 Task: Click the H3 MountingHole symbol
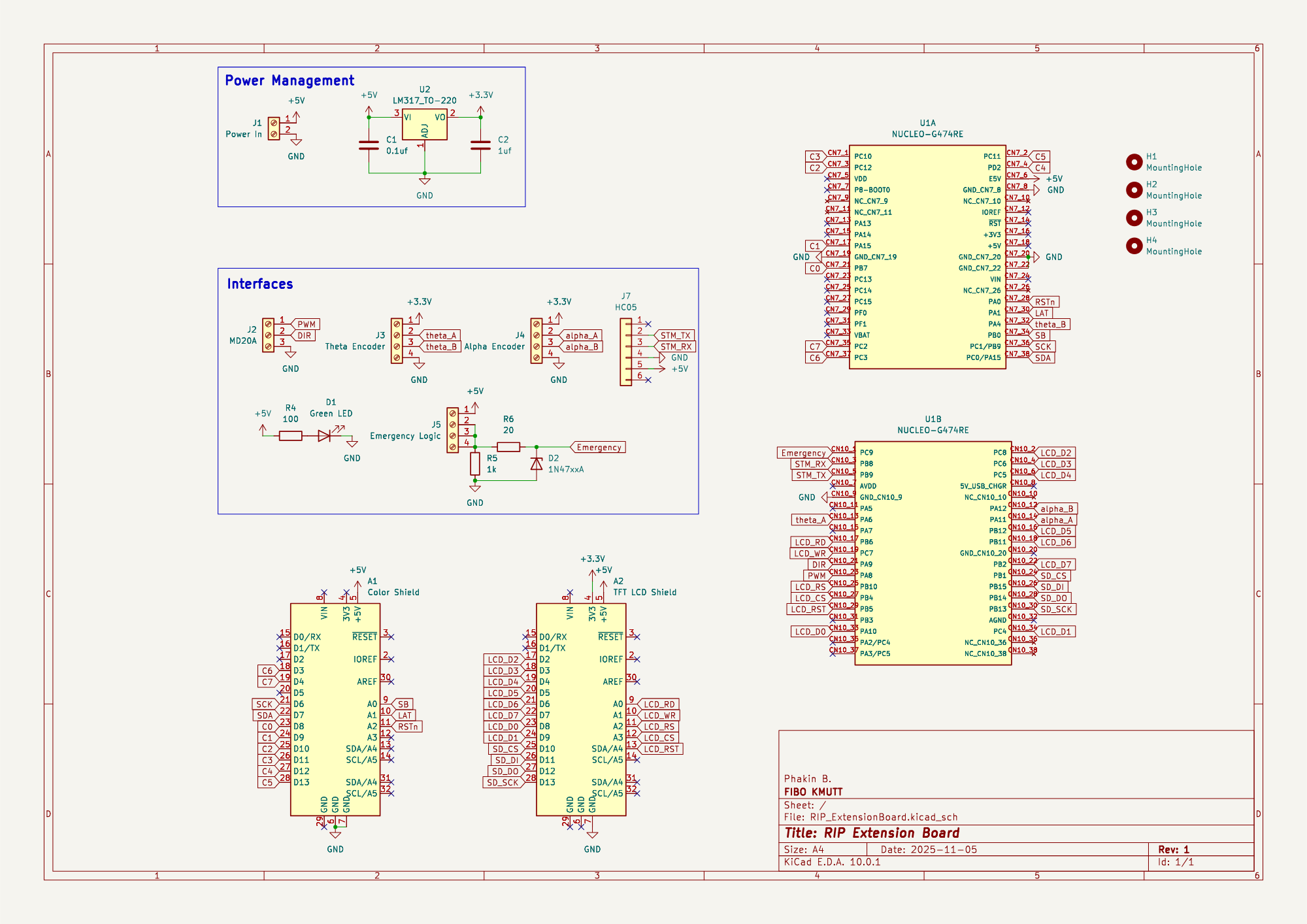(x=1134, y=218)
